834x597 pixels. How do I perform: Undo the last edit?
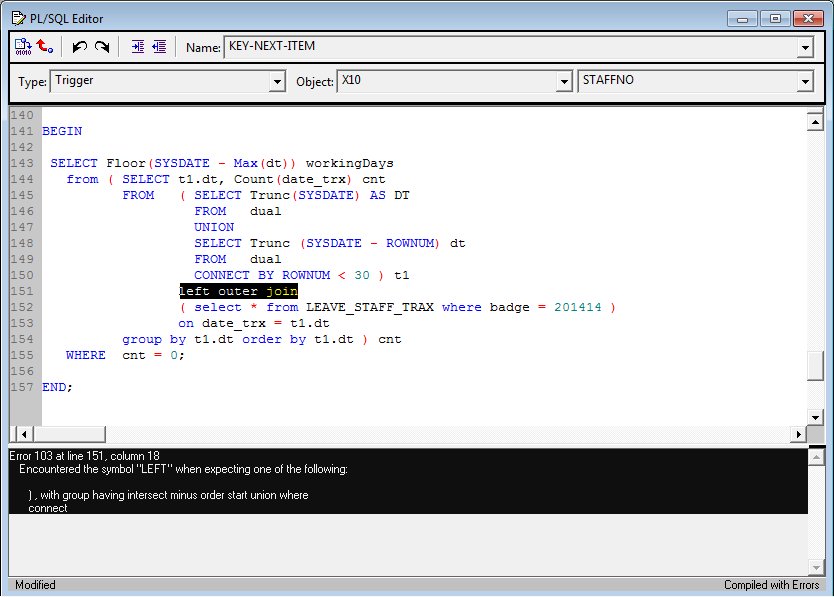(80, 46)
